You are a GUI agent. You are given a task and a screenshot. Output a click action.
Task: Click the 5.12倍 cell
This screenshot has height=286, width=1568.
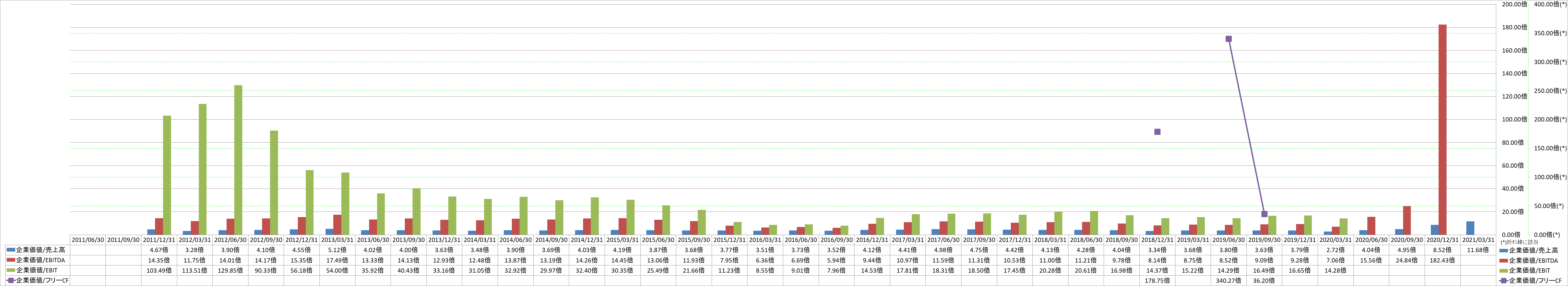(338, 250)
